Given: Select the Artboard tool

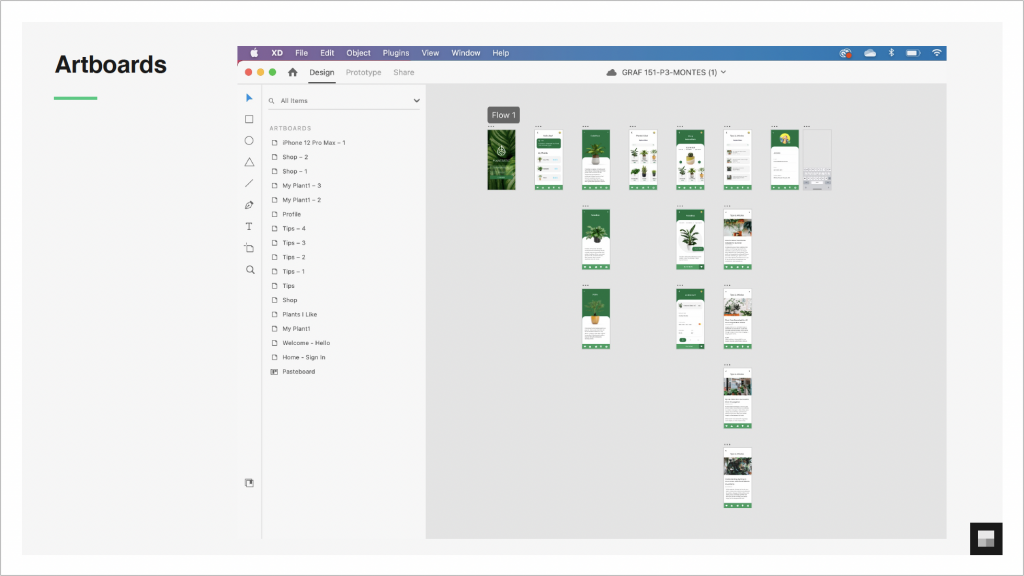Looking at the screenshot, I should tap(249, 248).
